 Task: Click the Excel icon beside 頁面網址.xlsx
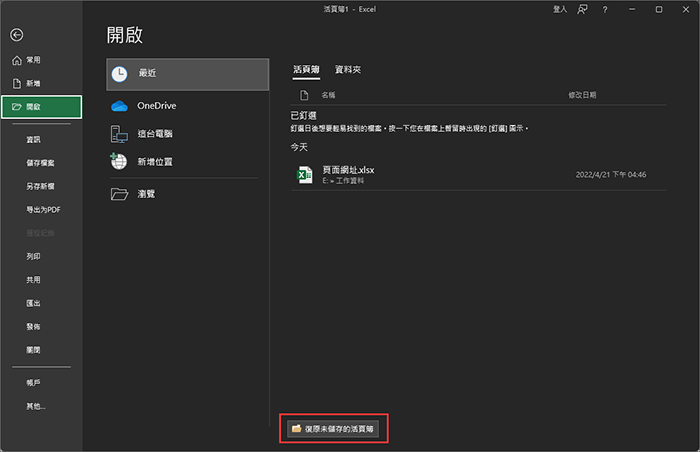[304, 175]
